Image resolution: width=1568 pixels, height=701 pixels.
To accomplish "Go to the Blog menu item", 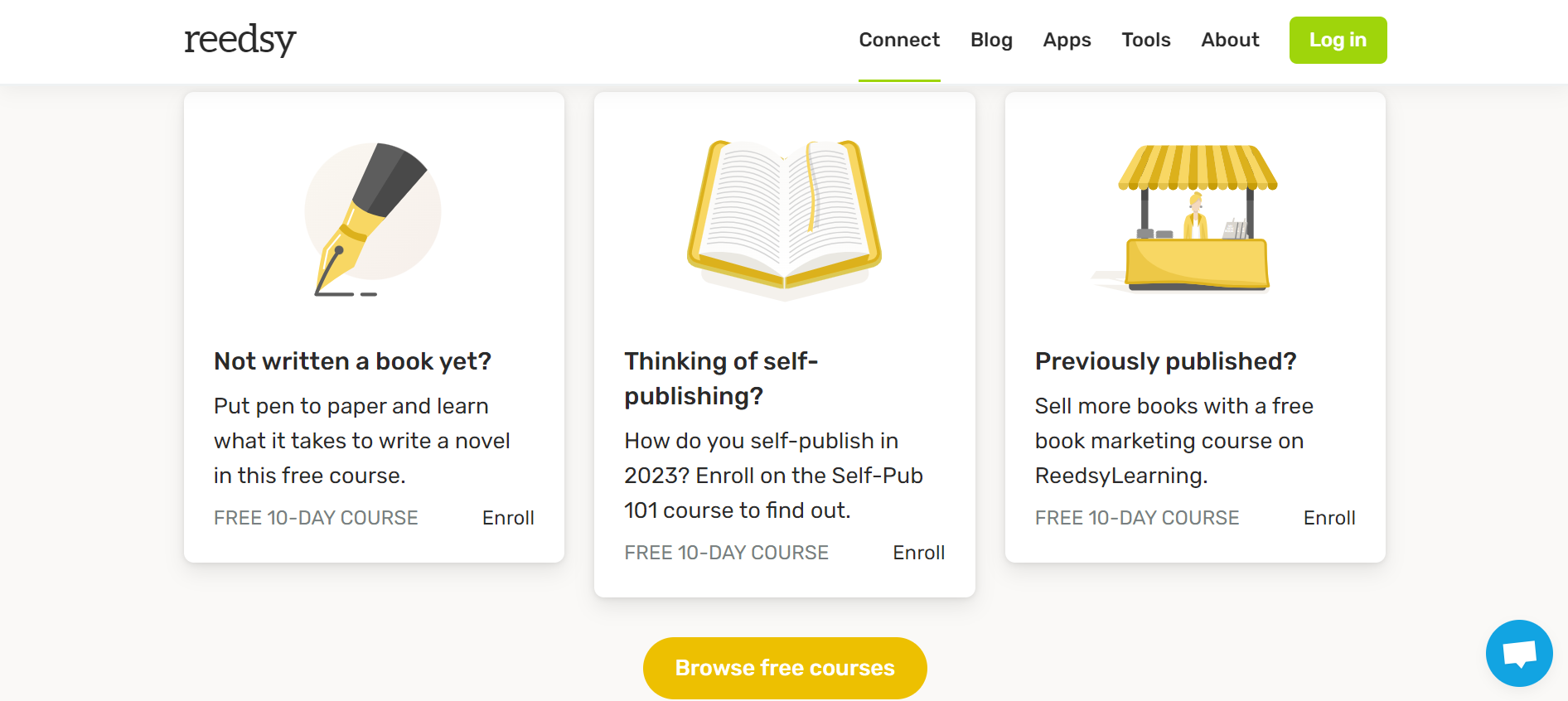I will pos(991,40).
